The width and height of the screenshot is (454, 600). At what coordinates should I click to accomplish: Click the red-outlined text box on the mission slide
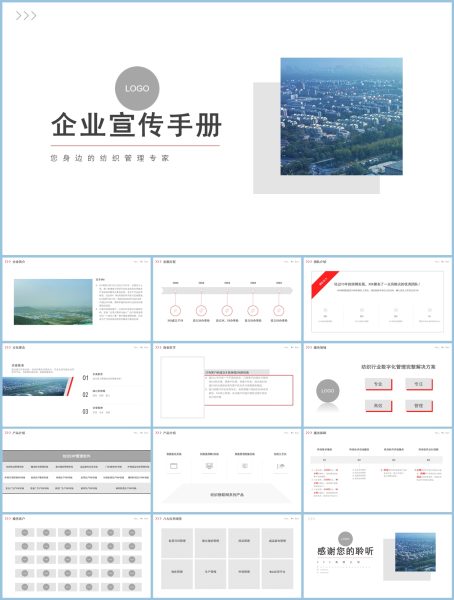(248, 390)
